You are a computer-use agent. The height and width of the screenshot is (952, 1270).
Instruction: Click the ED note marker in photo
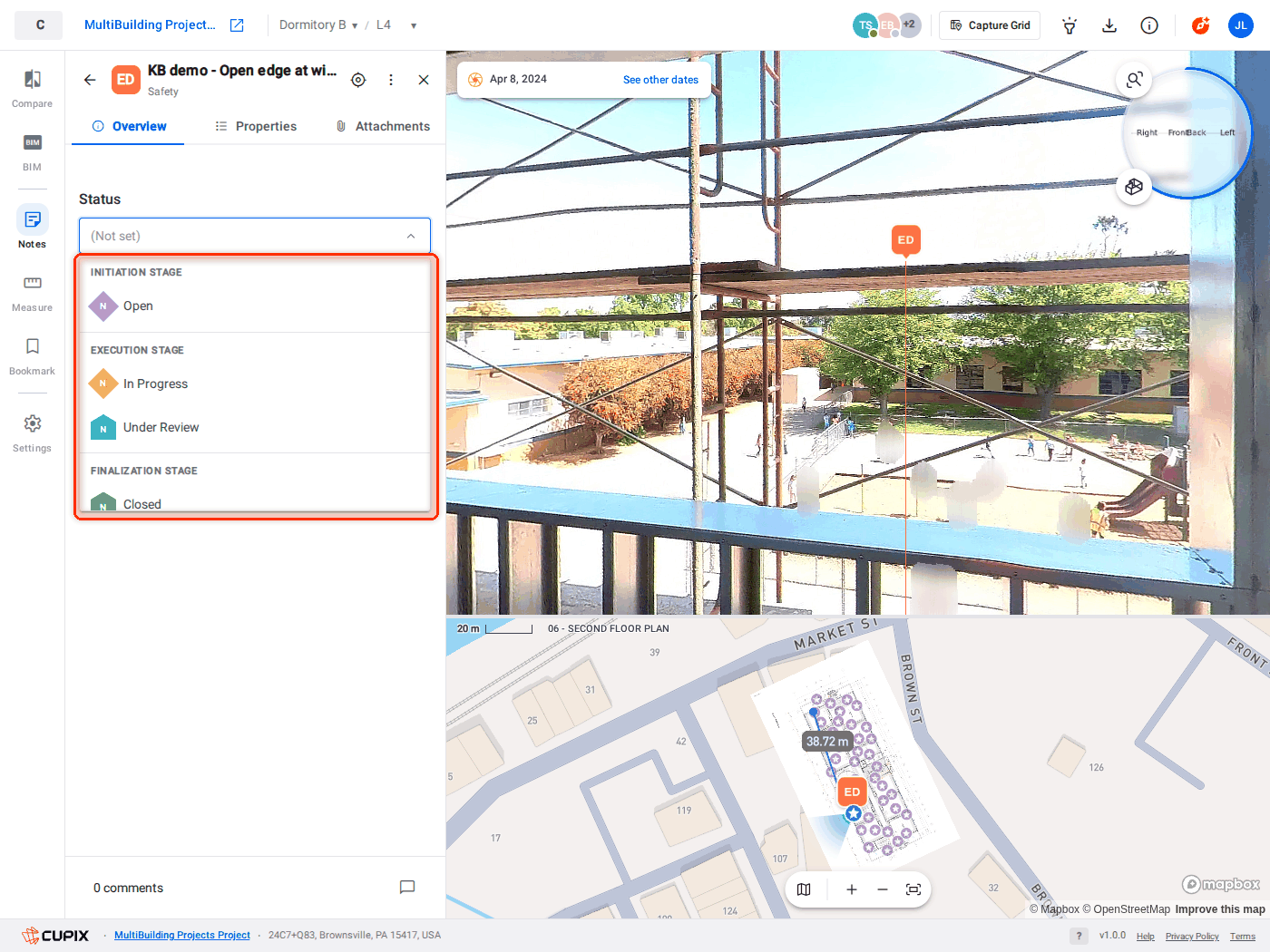[x=905, y=240]
